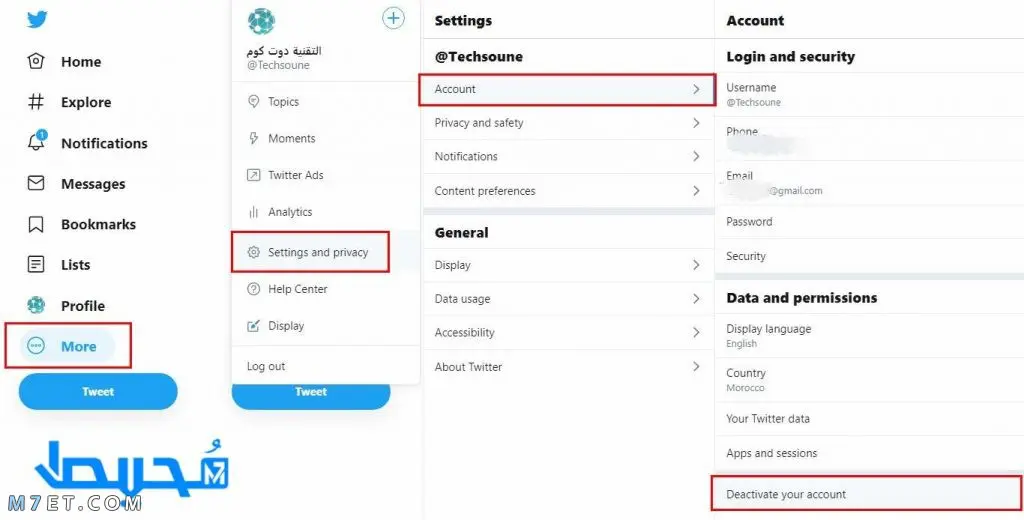1024x520 pixels.
Task: Open Bookmarks via the bookmark icon
Action: [x=36, y=224]
